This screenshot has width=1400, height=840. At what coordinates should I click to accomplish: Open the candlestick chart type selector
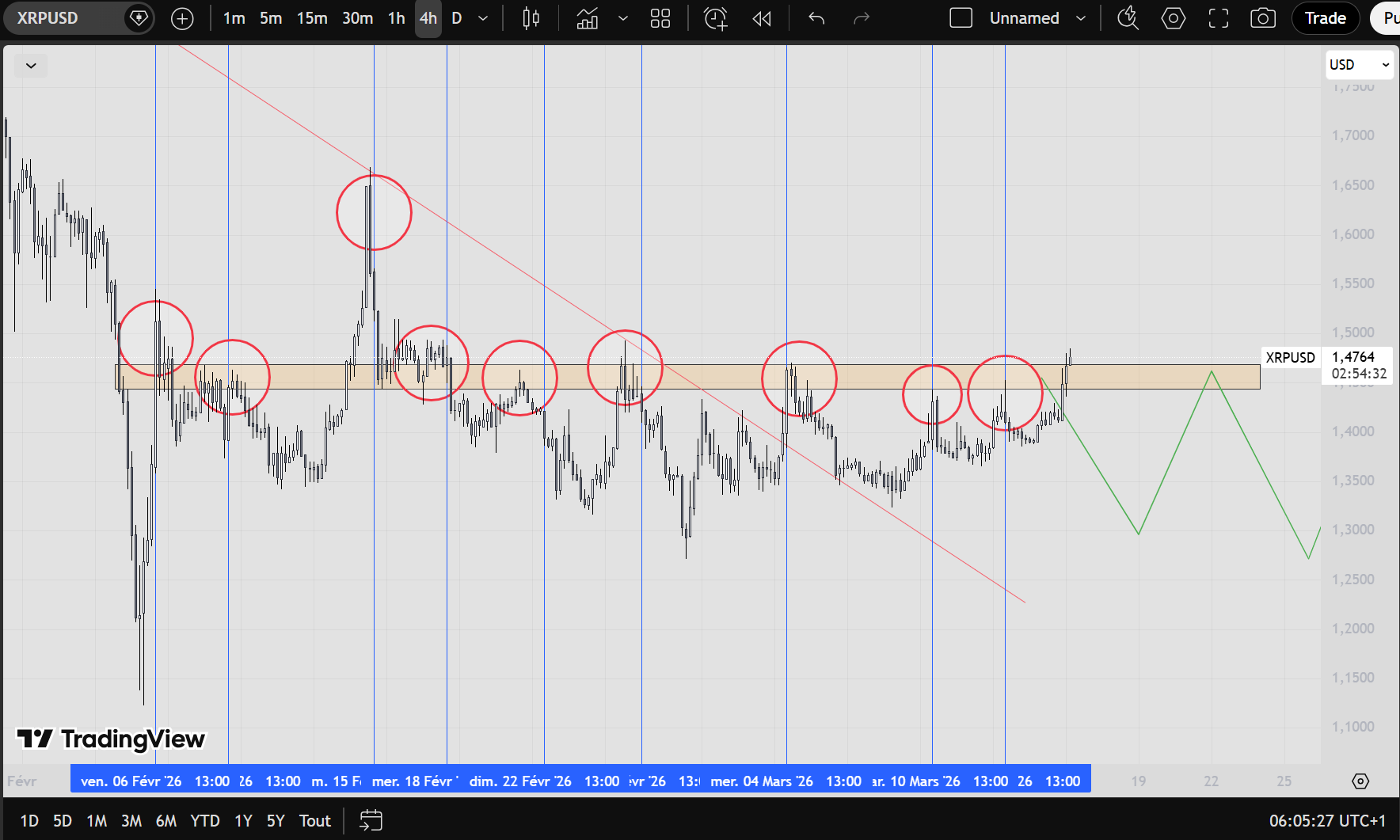pyautogui.click(x=531, y=18)
